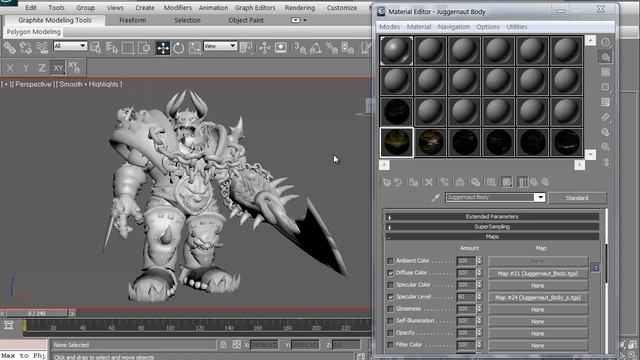640x360 pixels.
Task: Select the first gray sample sphere slot
Action: coord(396,51)
